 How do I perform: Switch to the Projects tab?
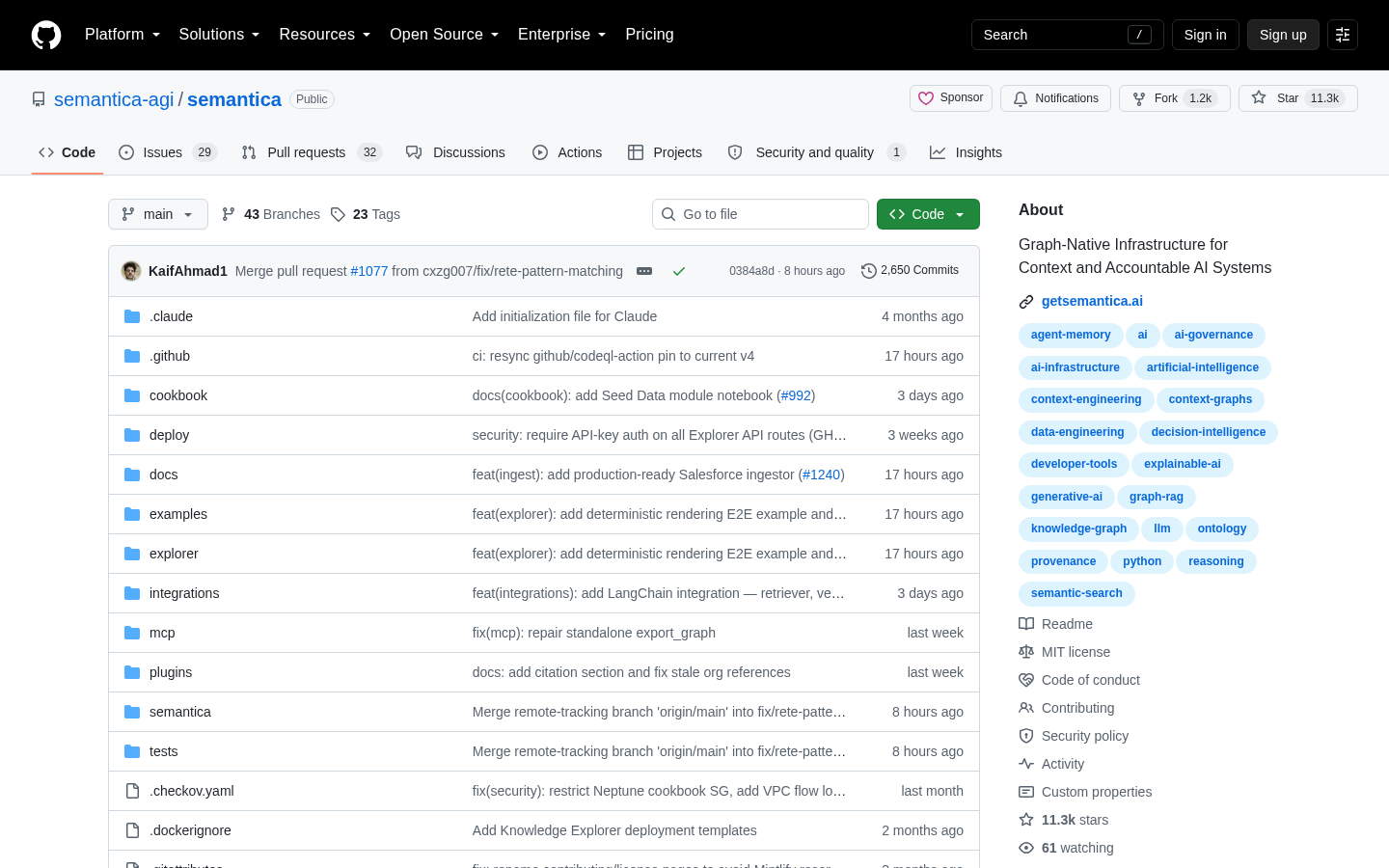(x=665, y=152)
